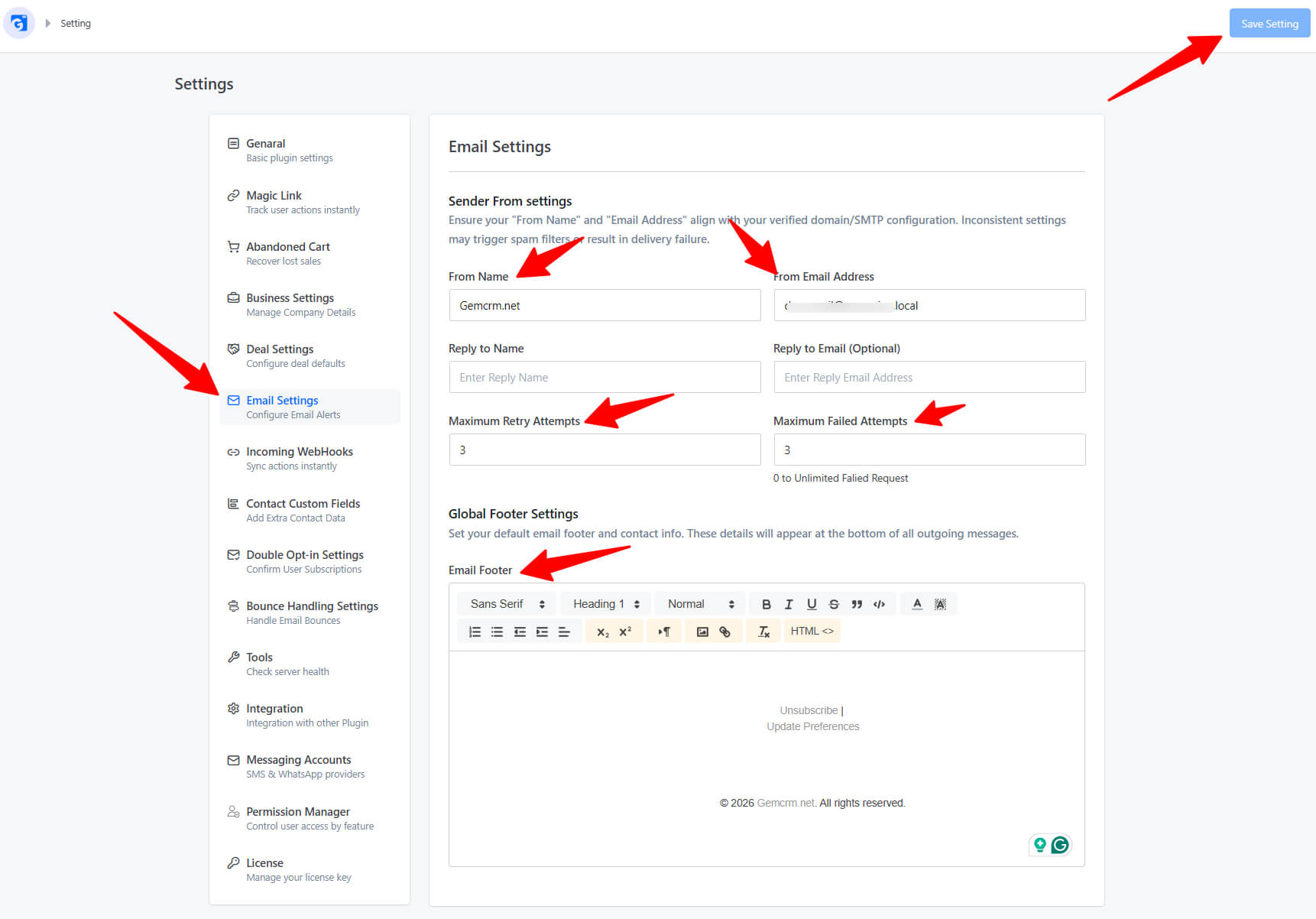The image size is (1316, 919).
Task: Go to Magic Link settings
Action: pos(310,202)
